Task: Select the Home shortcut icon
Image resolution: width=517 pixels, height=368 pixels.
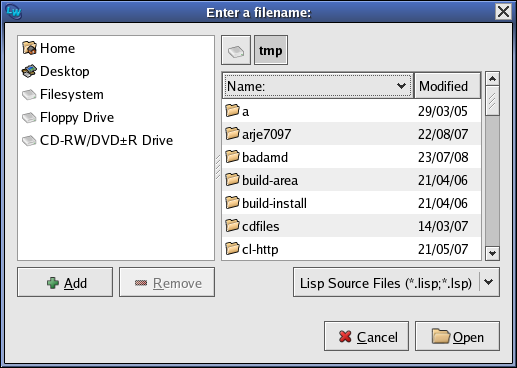Action: point(29,48)
